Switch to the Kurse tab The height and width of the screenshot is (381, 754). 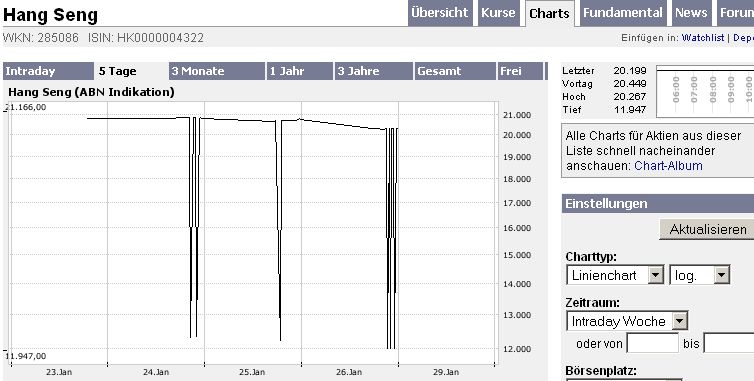point(498,13)
